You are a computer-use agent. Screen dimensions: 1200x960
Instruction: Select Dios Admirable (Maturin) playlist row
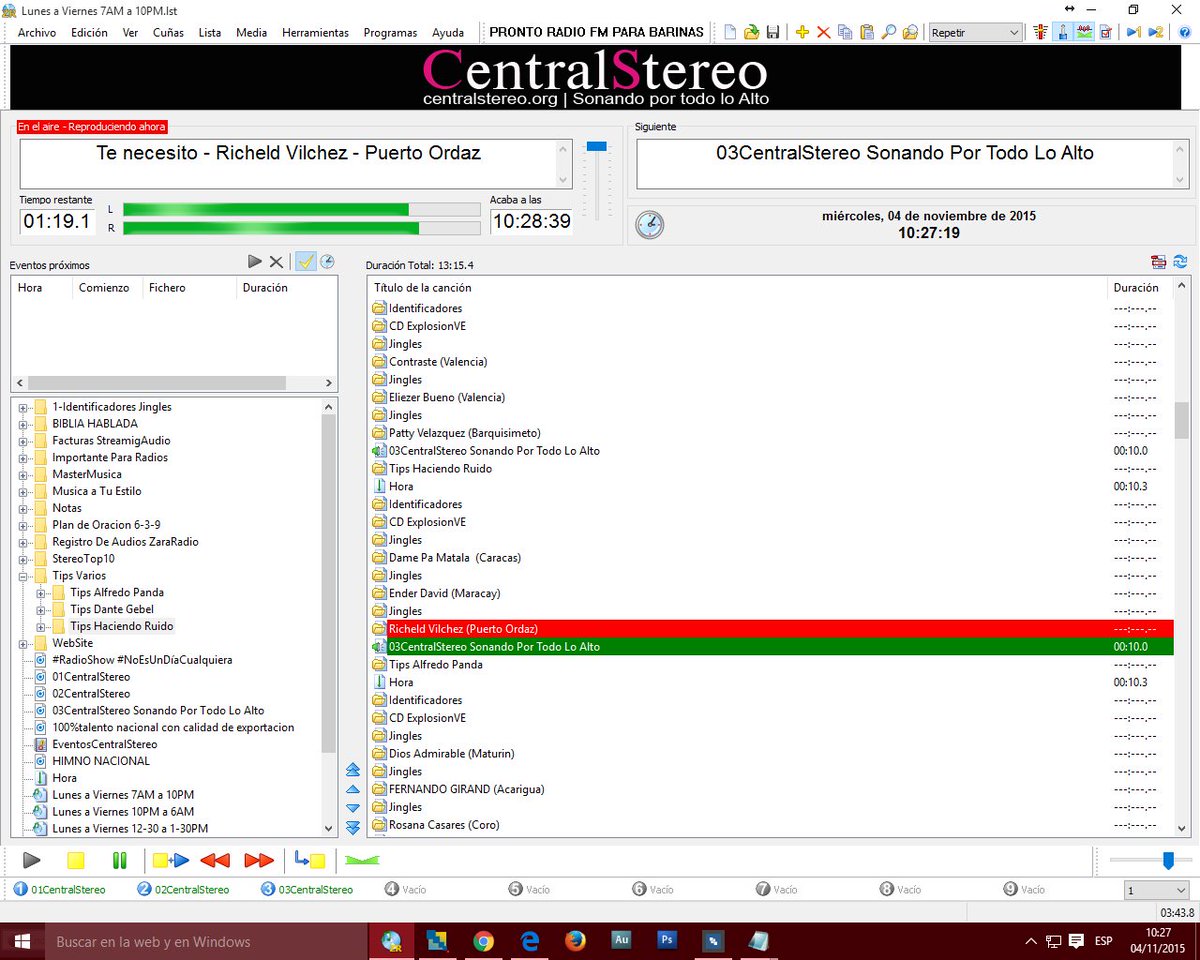click(x=770, y=754)
